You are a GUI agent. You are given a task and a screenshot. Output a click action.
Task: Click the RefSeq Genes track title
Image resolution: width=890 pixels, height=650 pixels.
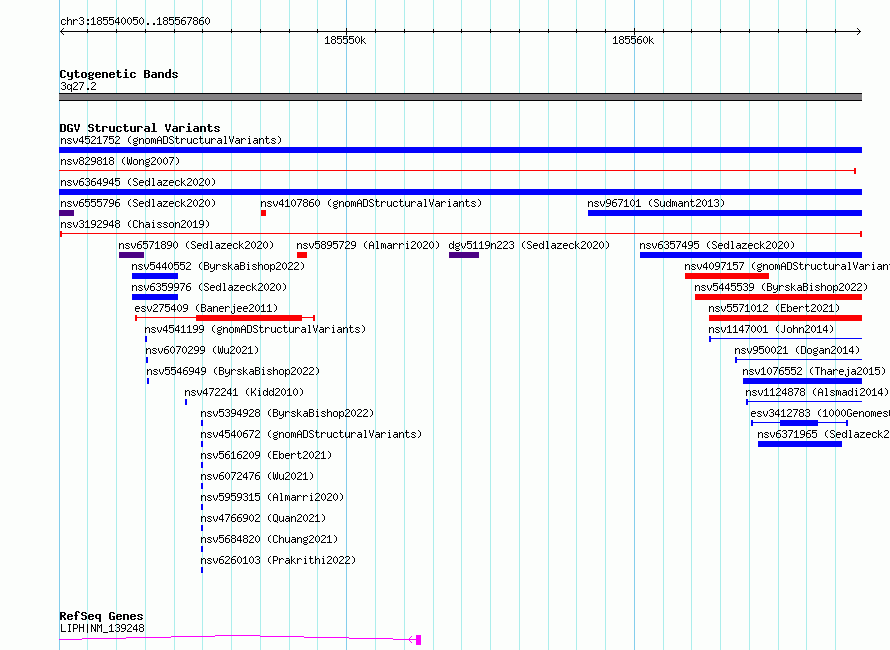pyautogui.click(x=101, y=616)
